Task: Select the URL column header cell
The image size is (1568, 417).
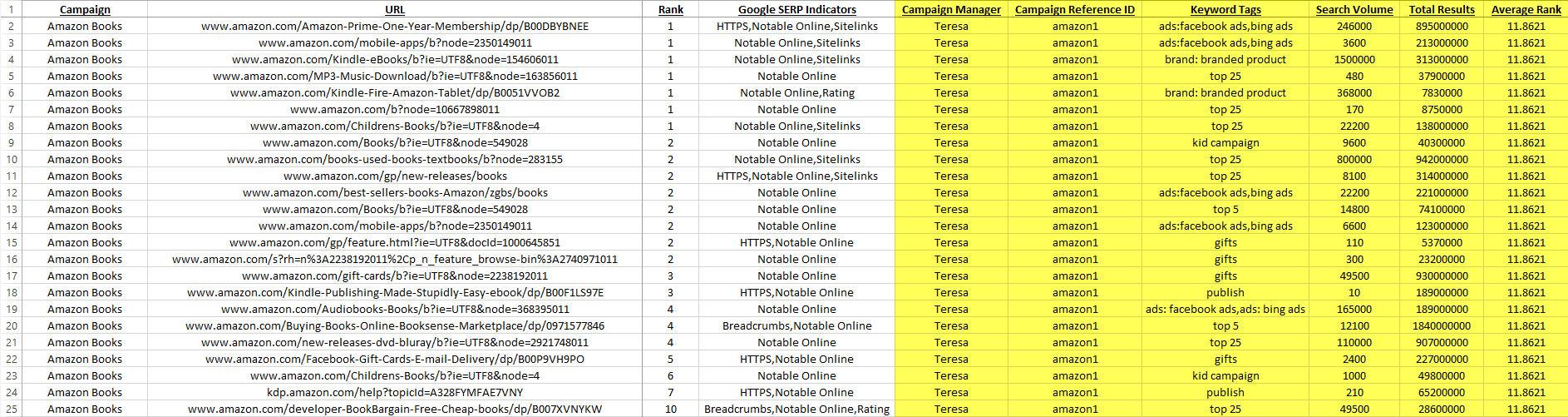Action: (x=395, y=9)
